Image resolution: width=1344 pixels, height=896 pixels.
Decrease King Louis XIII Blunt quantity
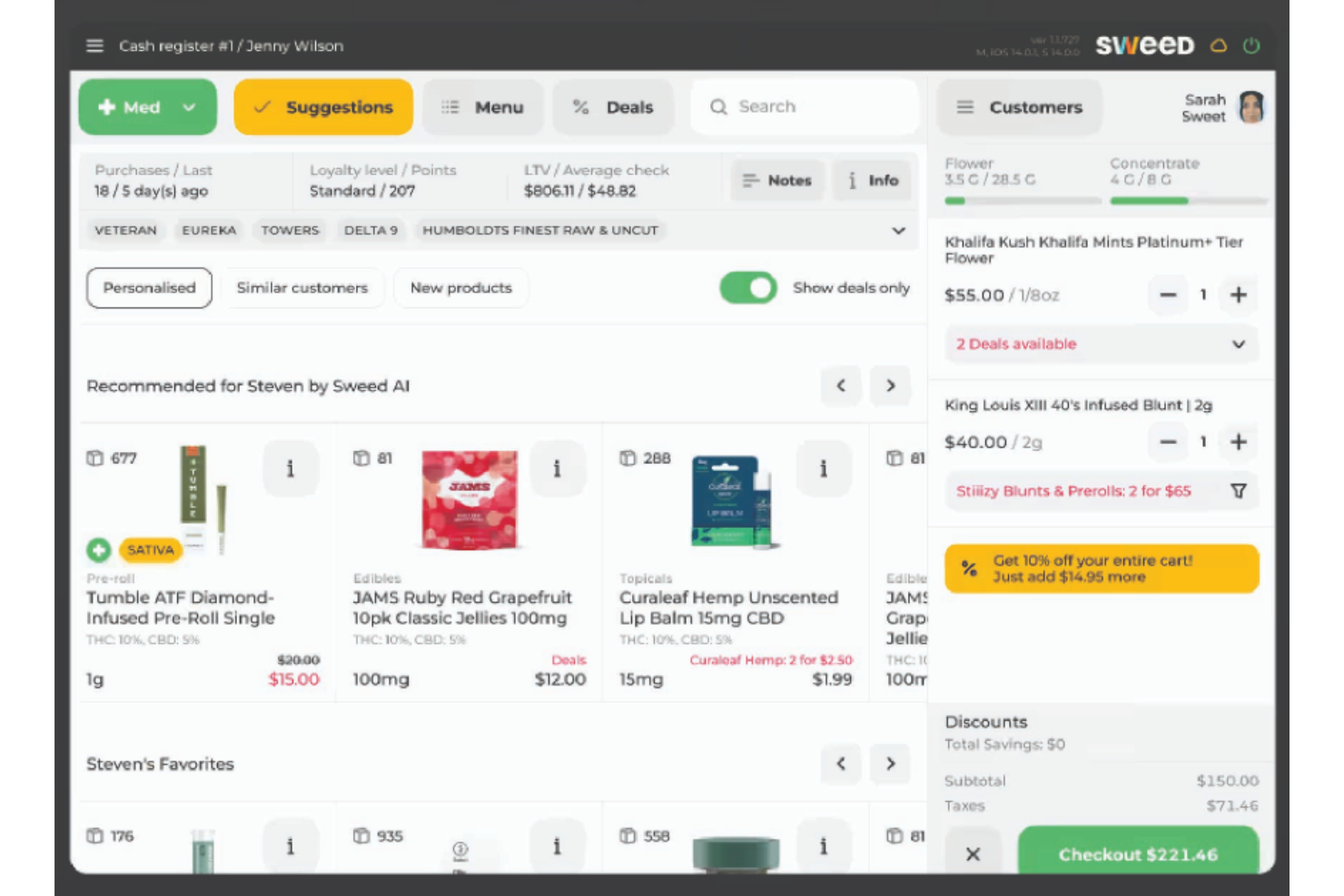coord(1168,442)
